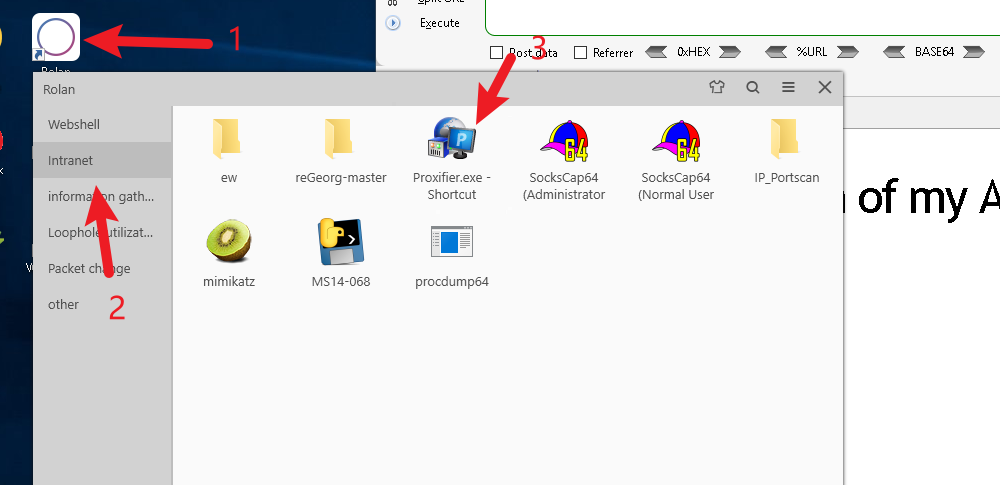Enable the Post data checkbox
The image size is (1000, 485).
pyautogui.click(x=496, y=52)
